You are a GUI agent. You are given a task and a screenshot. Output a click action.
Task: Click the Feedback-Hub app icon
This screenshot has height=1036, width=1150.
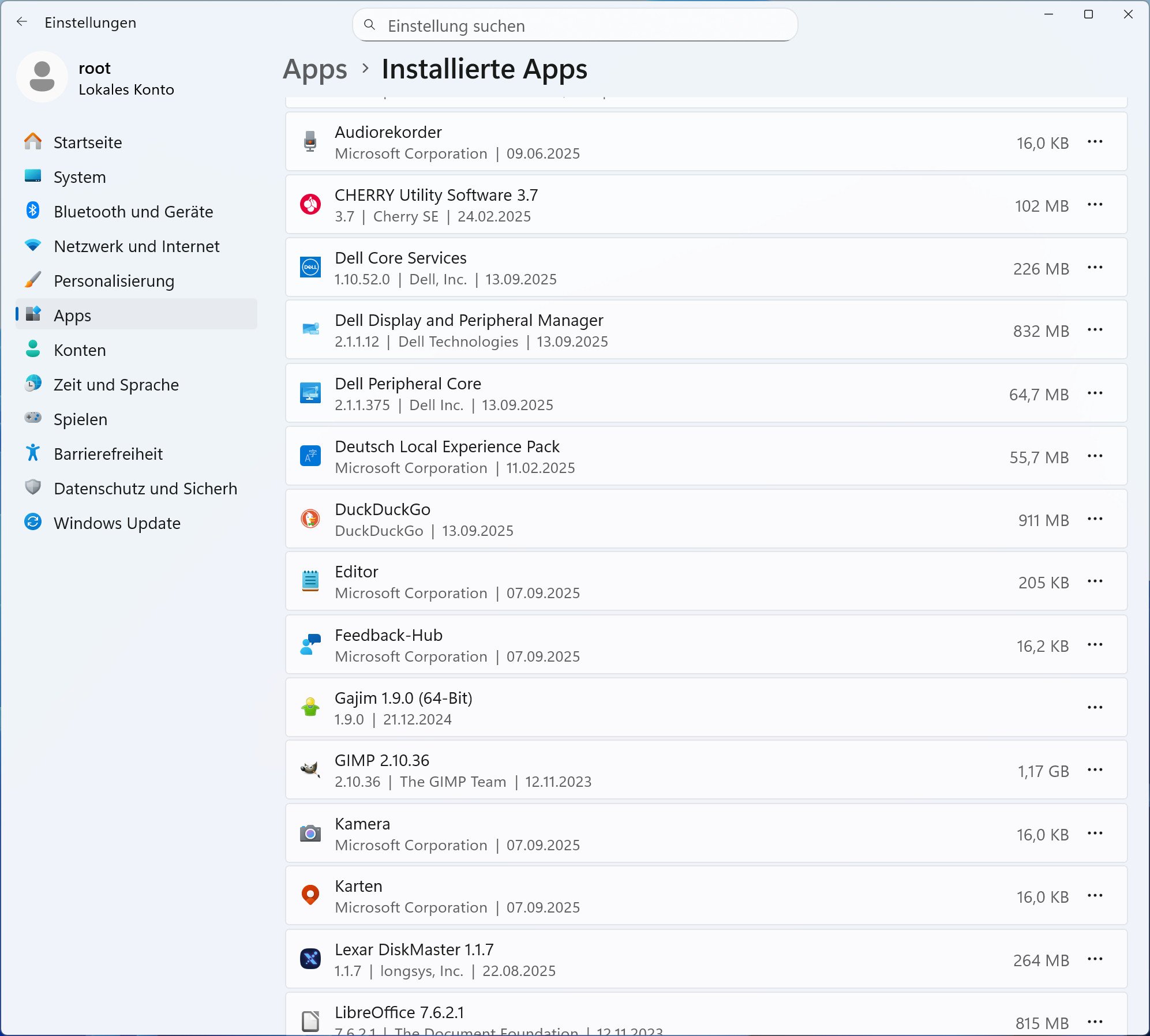310,645
